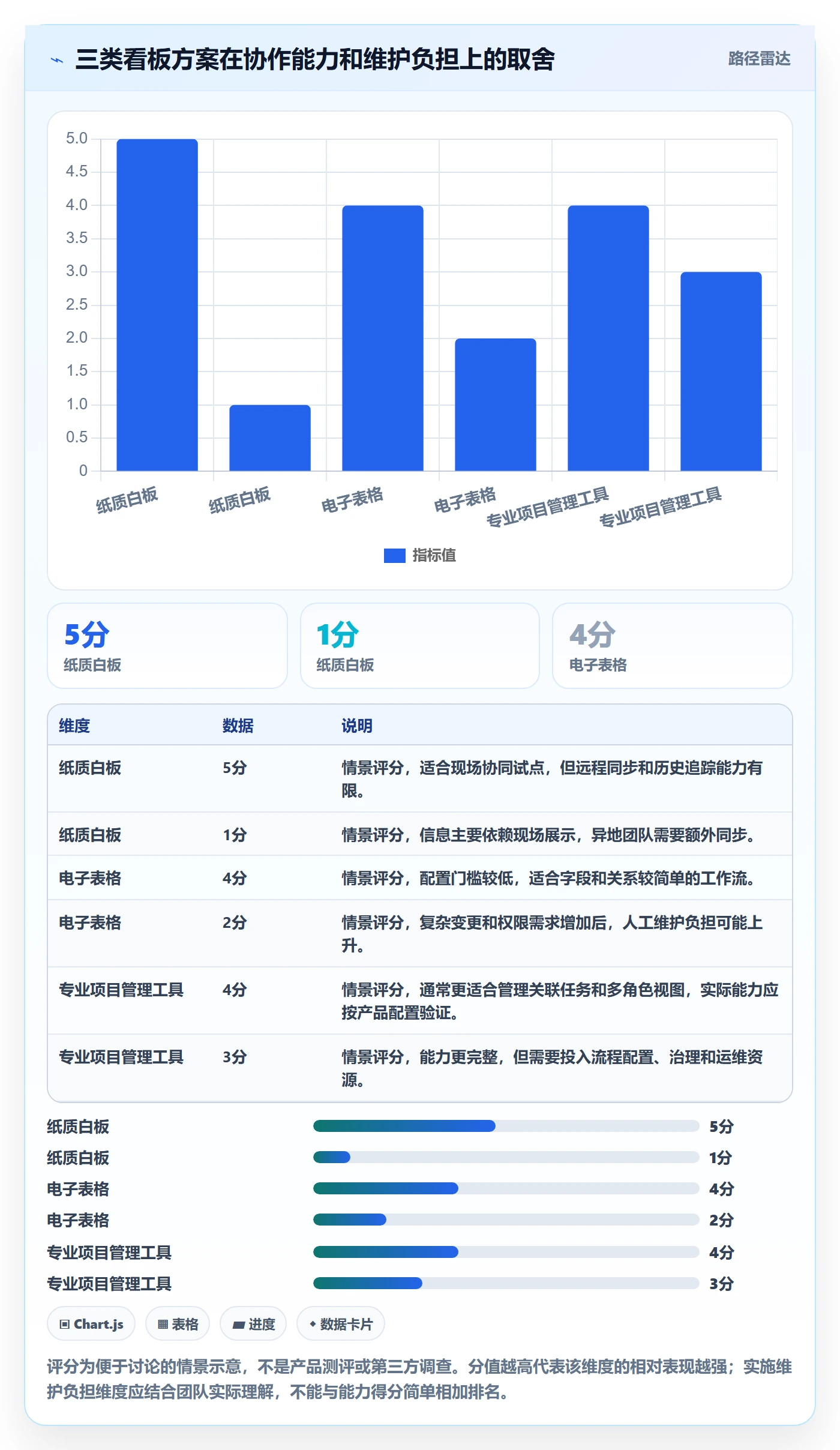Select the 数据卡片 chip
The height and width of the screenshot is (1450, 840).
coord(341,1323)
